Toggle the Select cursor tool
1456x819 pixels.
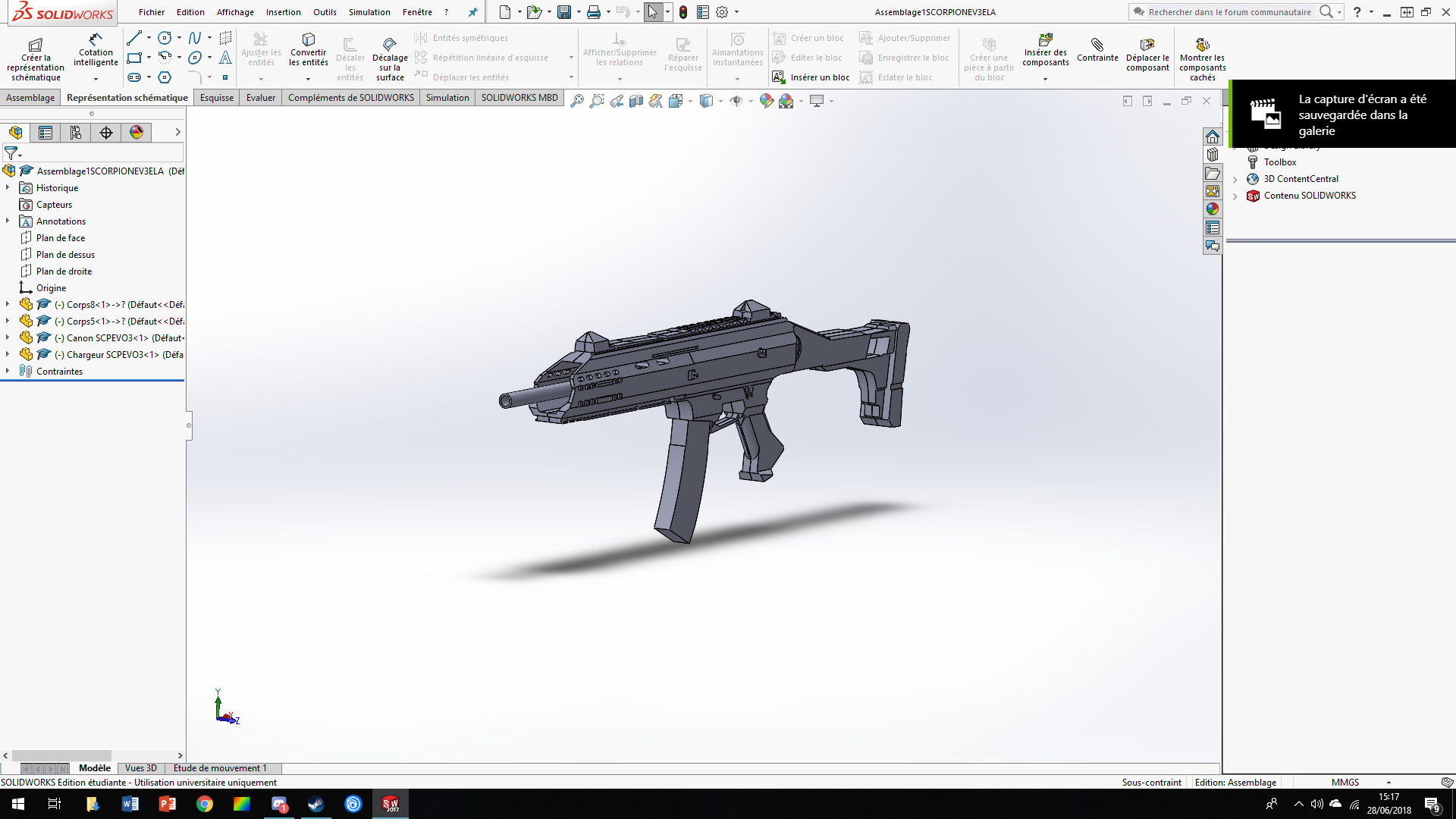(x=653, y=12)
